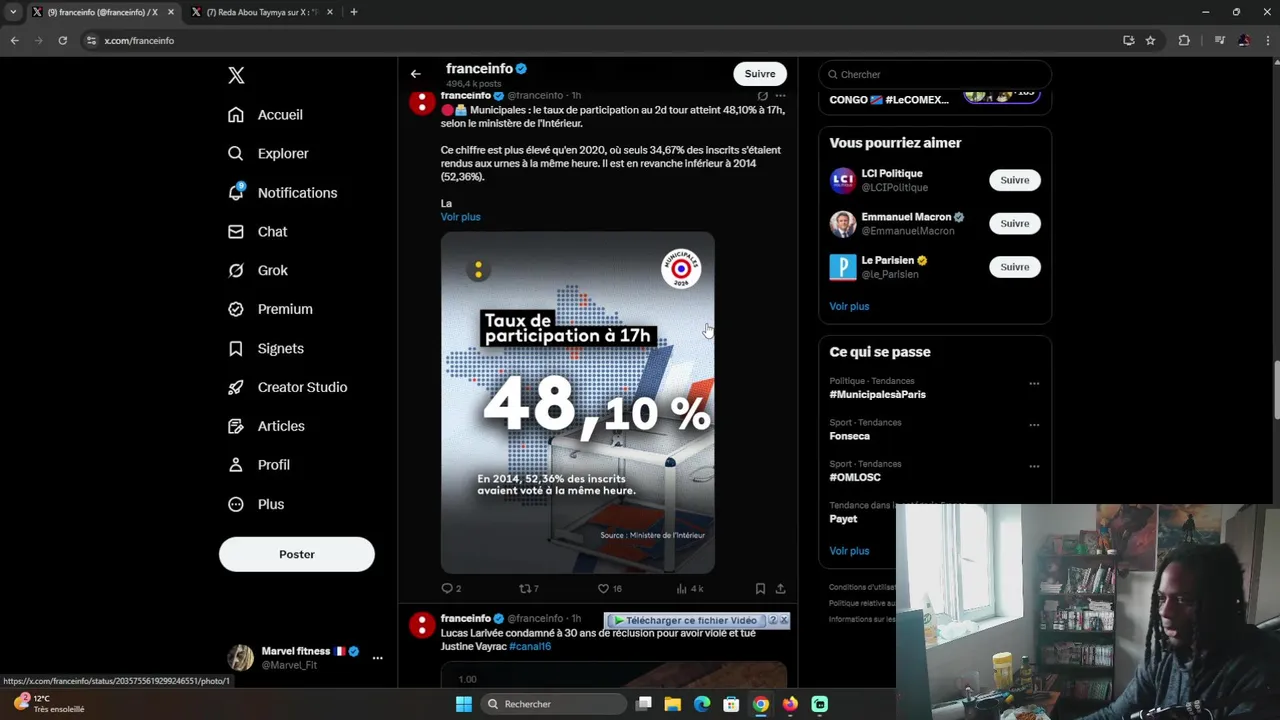Go back with the profile back arrow
The width and height of the screenshot is (1280, 720).
(416, 74)
